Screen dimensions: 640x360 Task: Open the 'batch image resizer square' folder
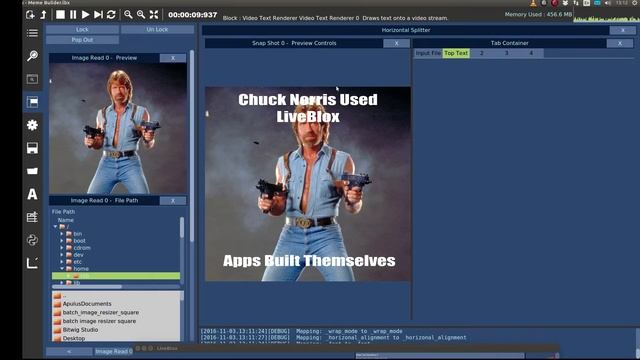pos(99,321)
